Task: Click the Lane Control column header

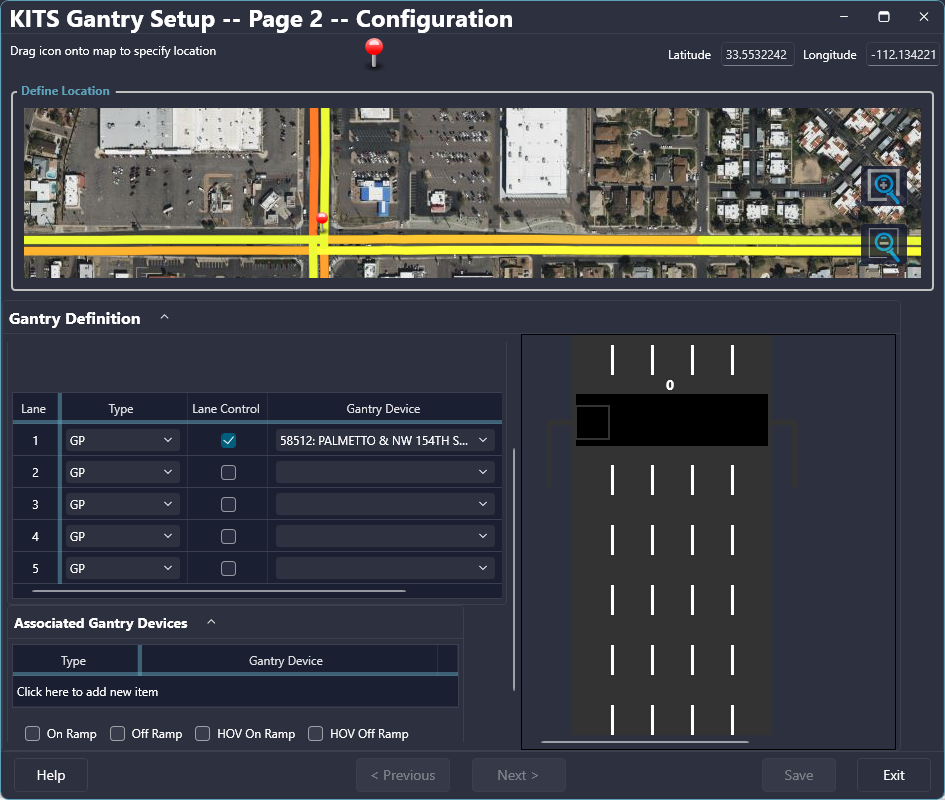Action: [226, 408]
